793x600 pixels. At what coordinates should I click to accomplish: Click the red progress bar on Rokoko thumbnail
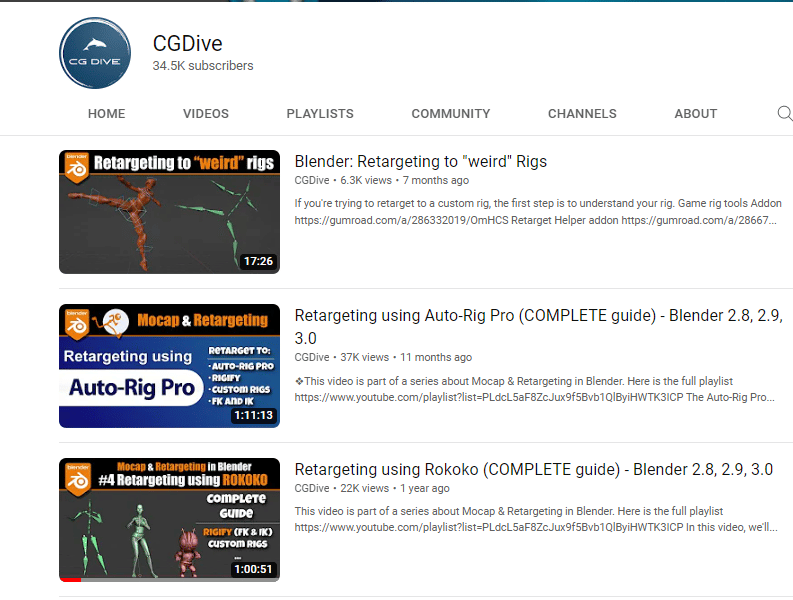[70, 579]
